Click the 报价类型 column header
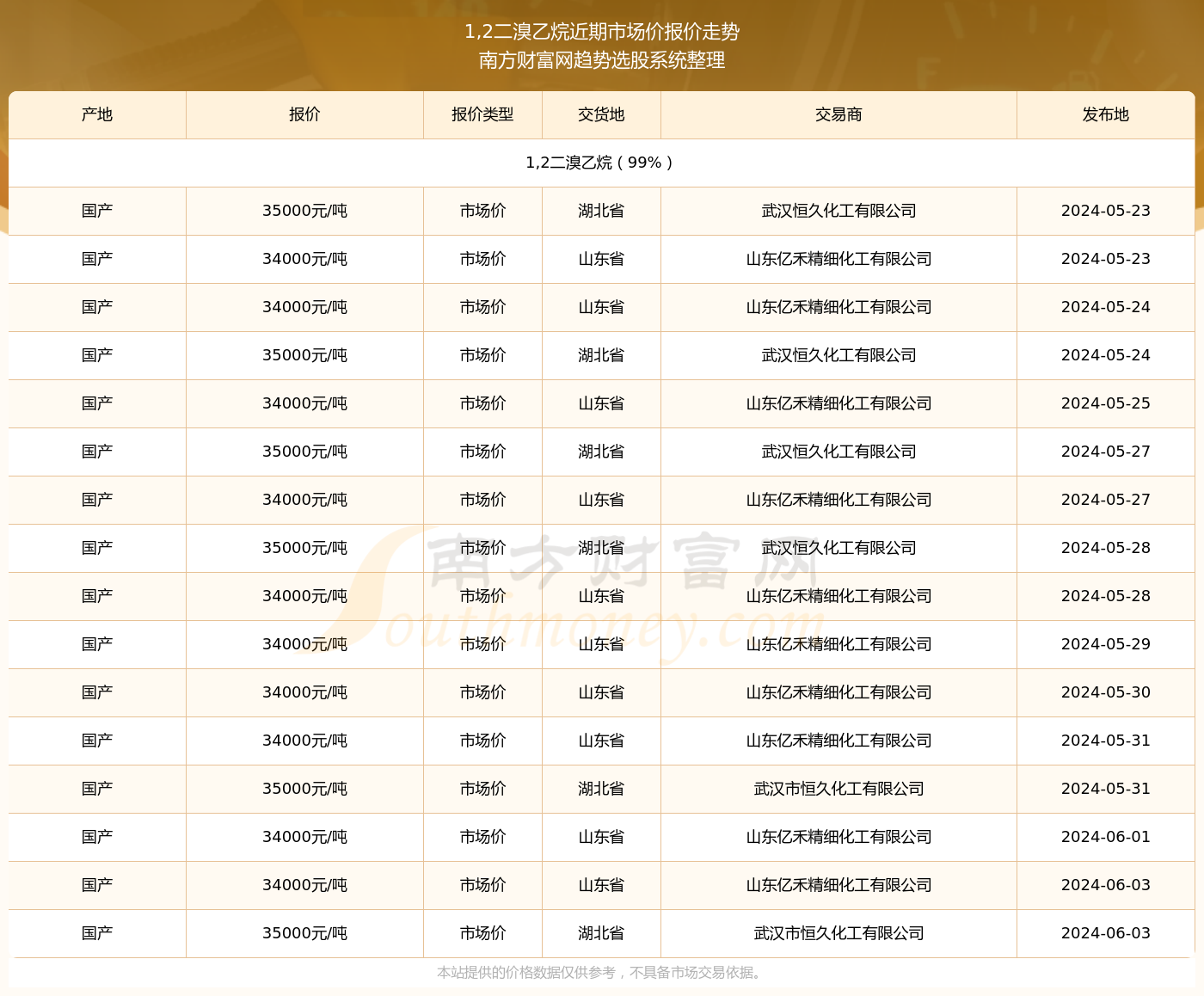1204x996 pixels. 482,114
